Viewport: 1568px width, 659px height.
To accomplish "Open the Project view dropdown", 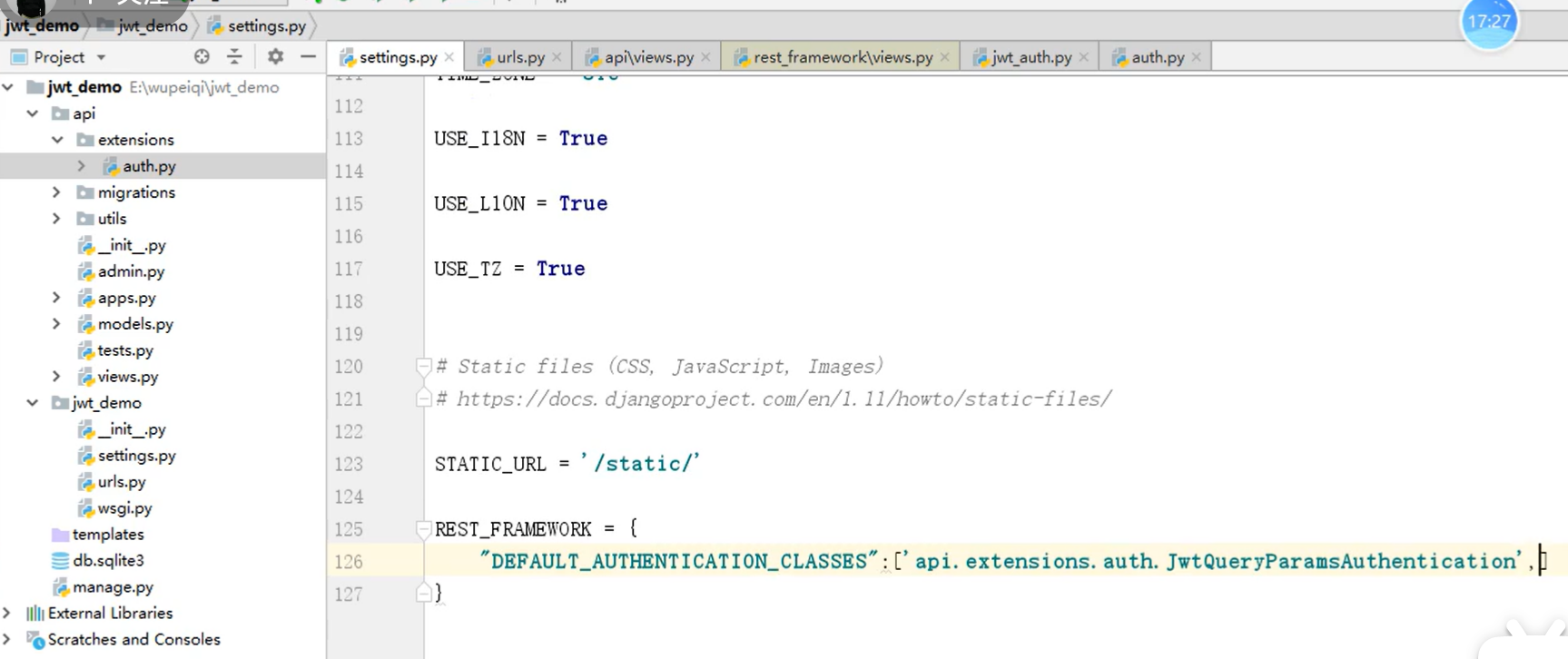I will pyautogui.click(x=101, y=57).
